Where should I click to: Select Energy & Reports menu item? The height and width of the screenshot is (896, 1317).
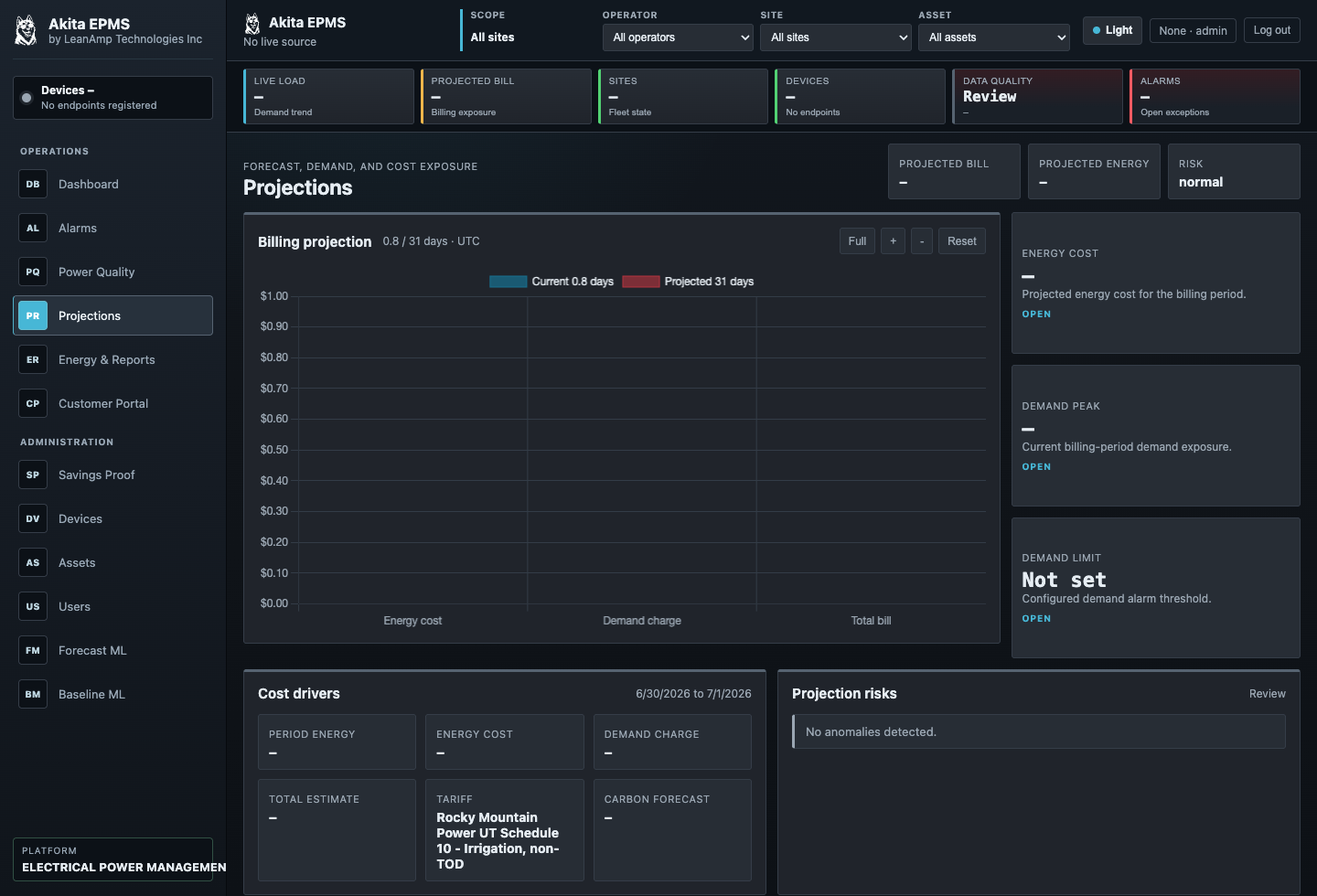(x=113, y=359)
